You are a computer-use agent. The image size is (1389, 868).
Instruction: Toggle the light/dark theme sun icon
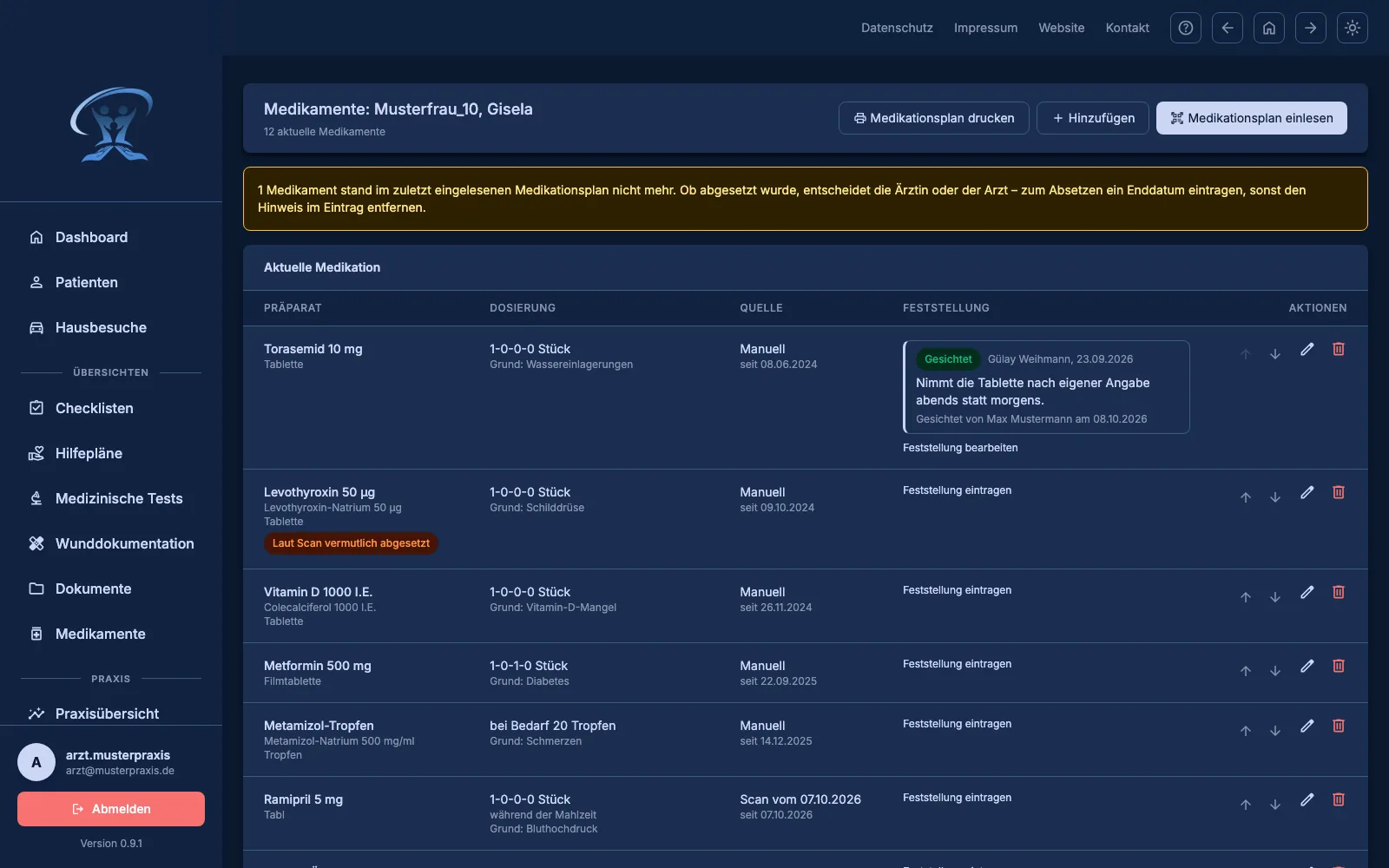click(x=1352, y=28)
